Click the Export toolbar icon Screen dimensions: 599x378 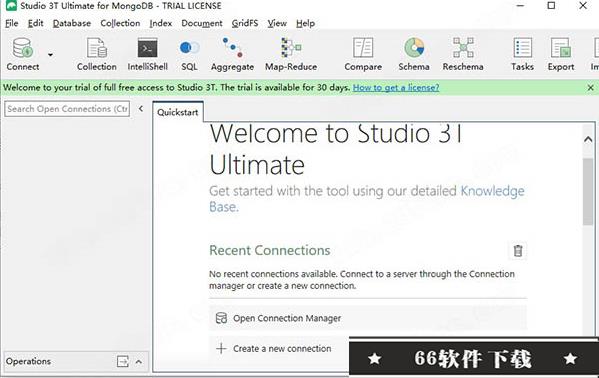point(561,54)
